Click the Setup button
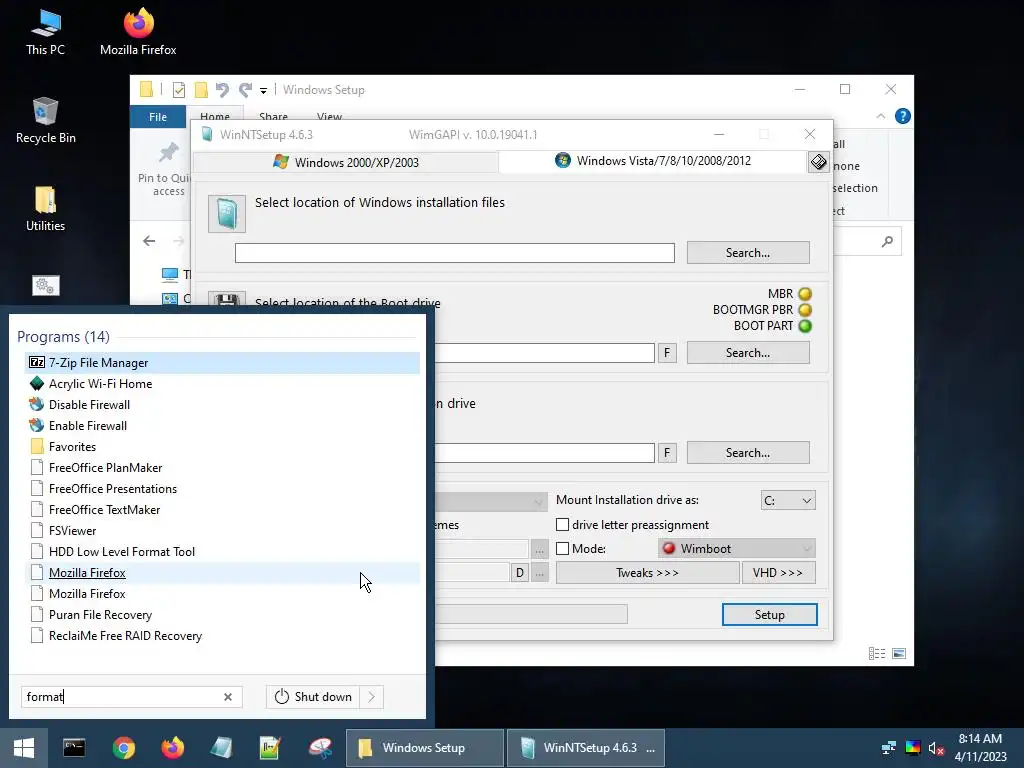The height and width of the screenshot is (768, 1024). click(769, 615)
